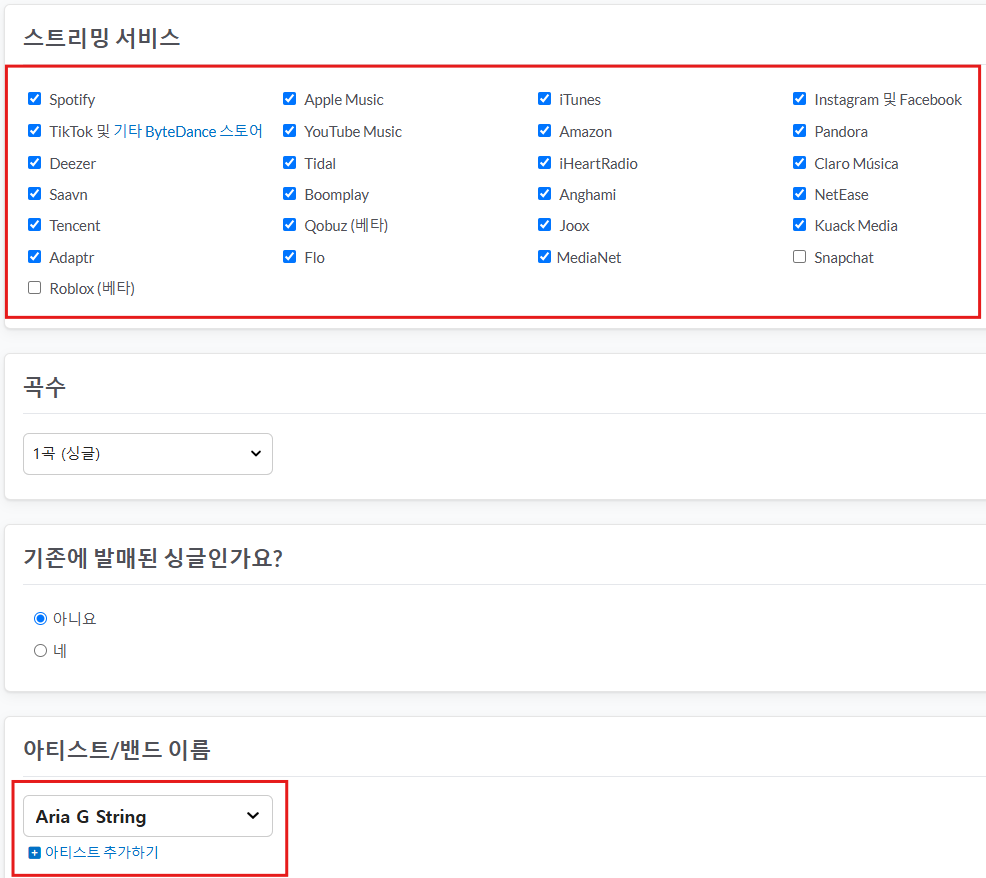Viewport: 986px width, 878px height.
Task: Uncheck the NetEase checkbox
Action: (799, 194)
